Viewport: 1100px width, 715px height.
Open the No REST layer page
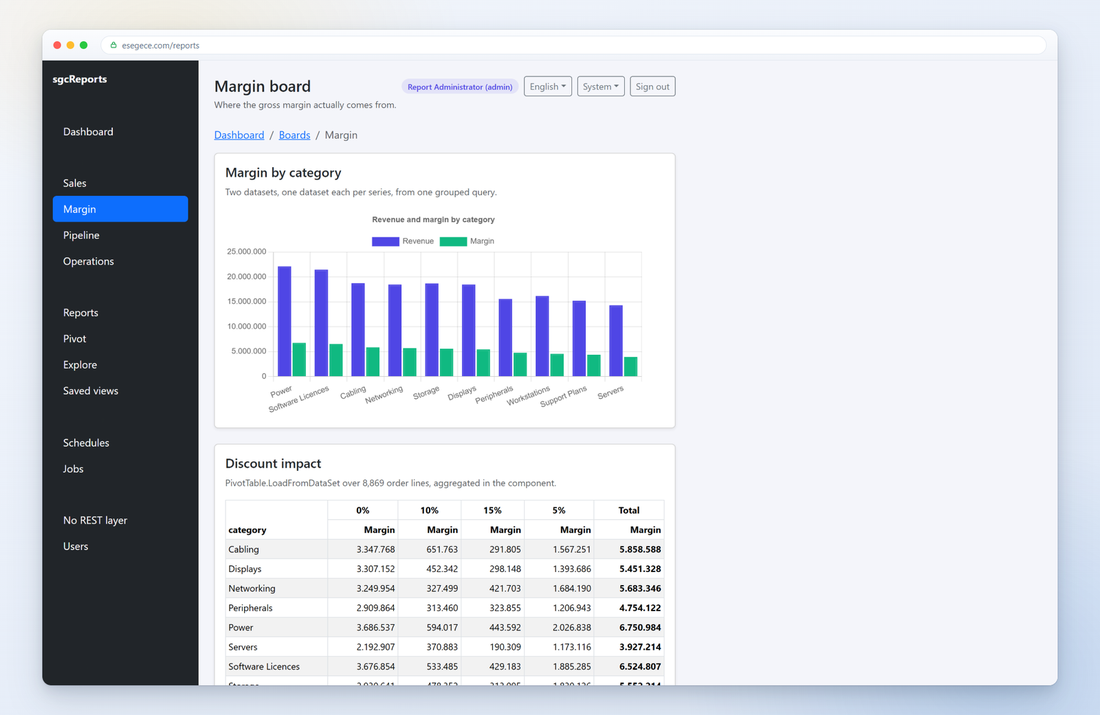120,521
